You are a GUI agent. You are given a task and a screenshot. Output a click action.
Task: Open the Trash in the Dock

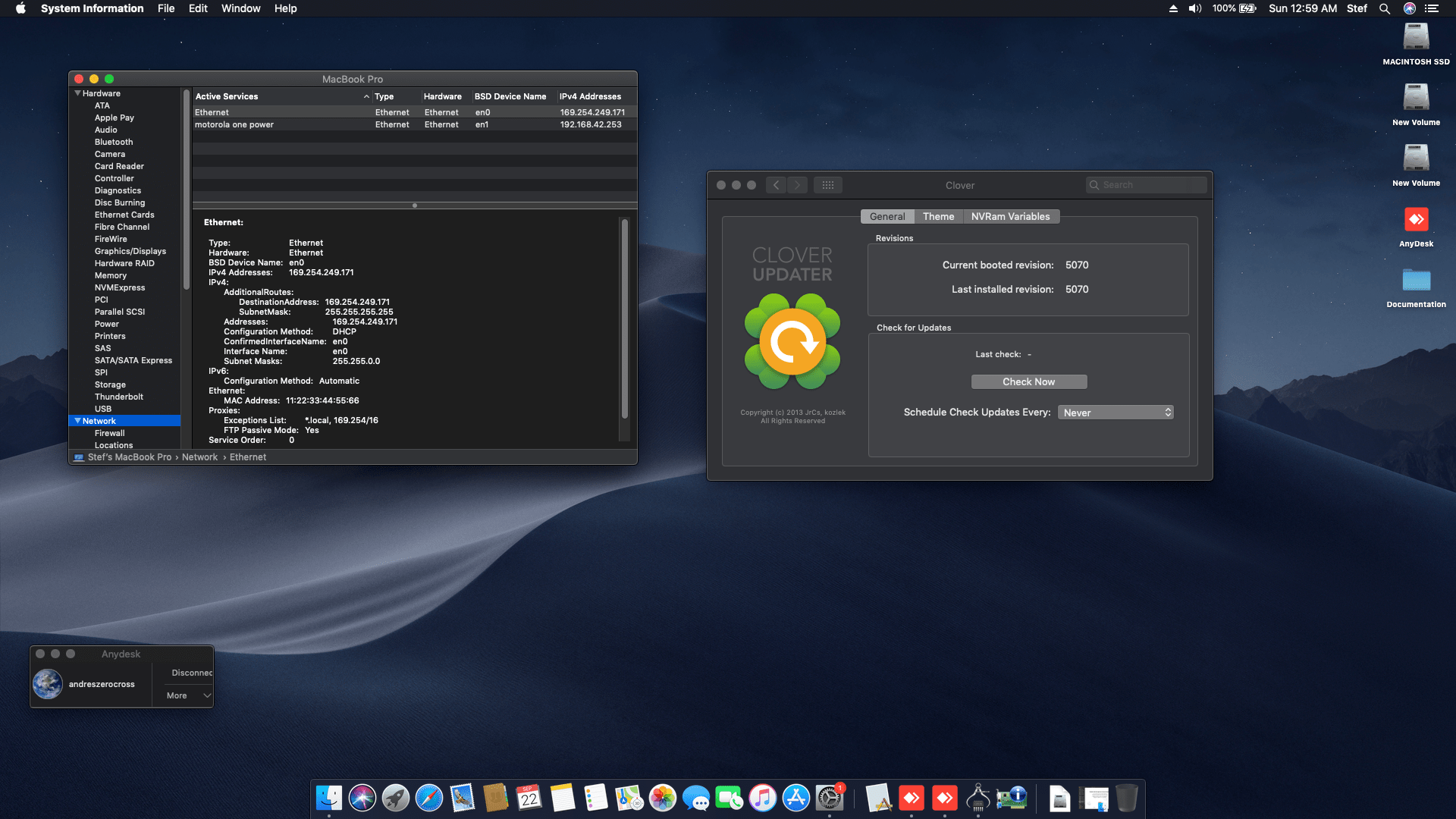pos(1127,798)
